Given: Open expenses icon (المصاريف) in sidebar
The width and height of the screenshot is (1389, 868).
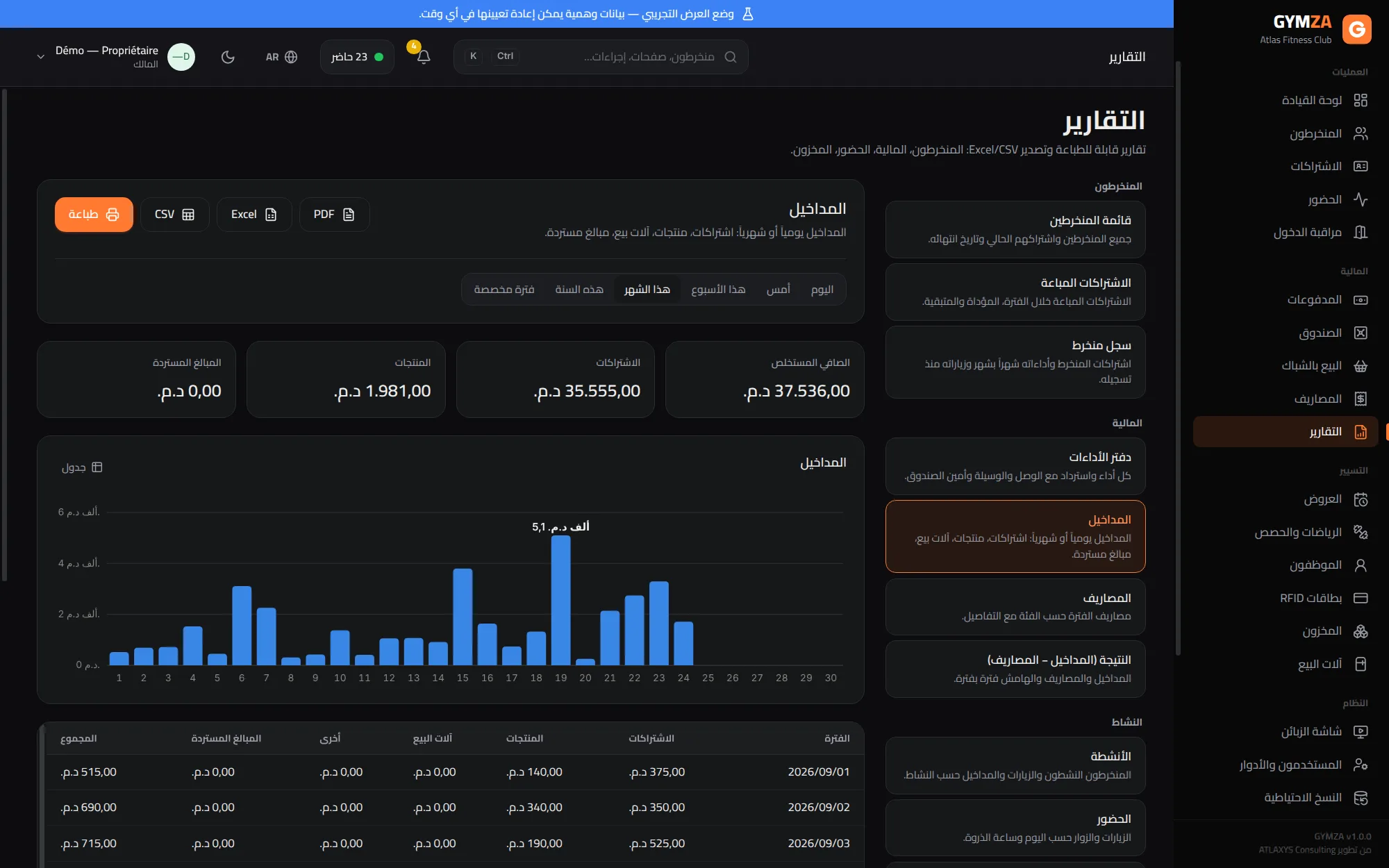Looking at the screenshot, I should click(x=1361, y=399).
